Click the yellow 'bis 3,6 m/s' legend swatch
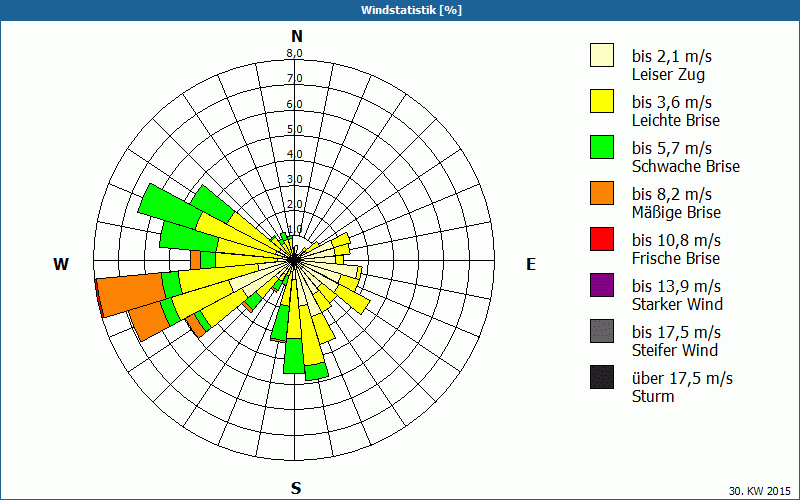The image size is (800, 500). tap(602, 101)
